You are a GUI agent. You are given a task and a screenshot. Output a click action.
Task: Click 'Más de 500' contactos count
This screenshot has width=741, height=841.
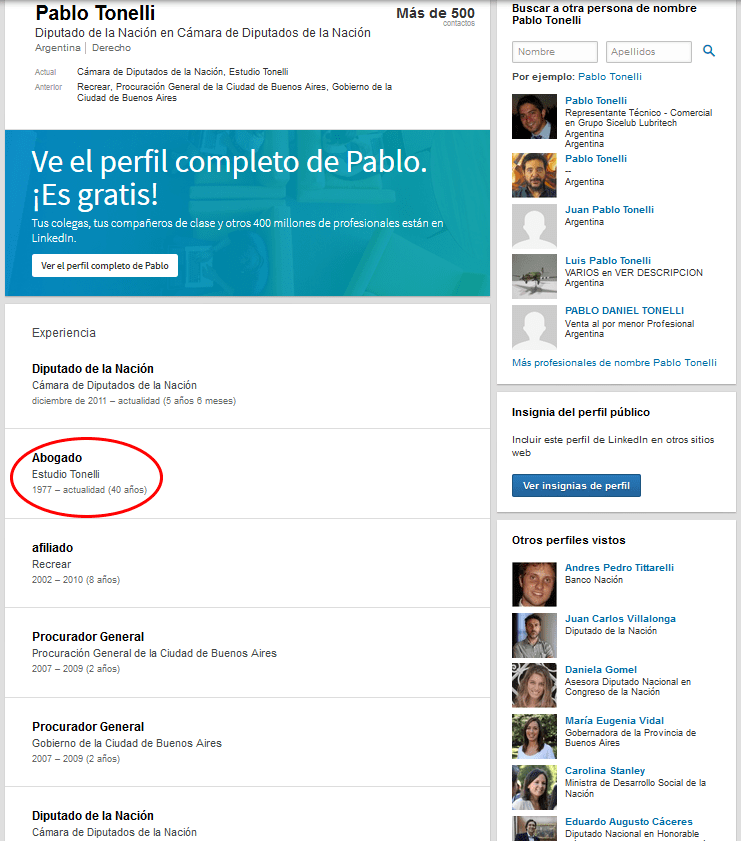click(435, 14)
